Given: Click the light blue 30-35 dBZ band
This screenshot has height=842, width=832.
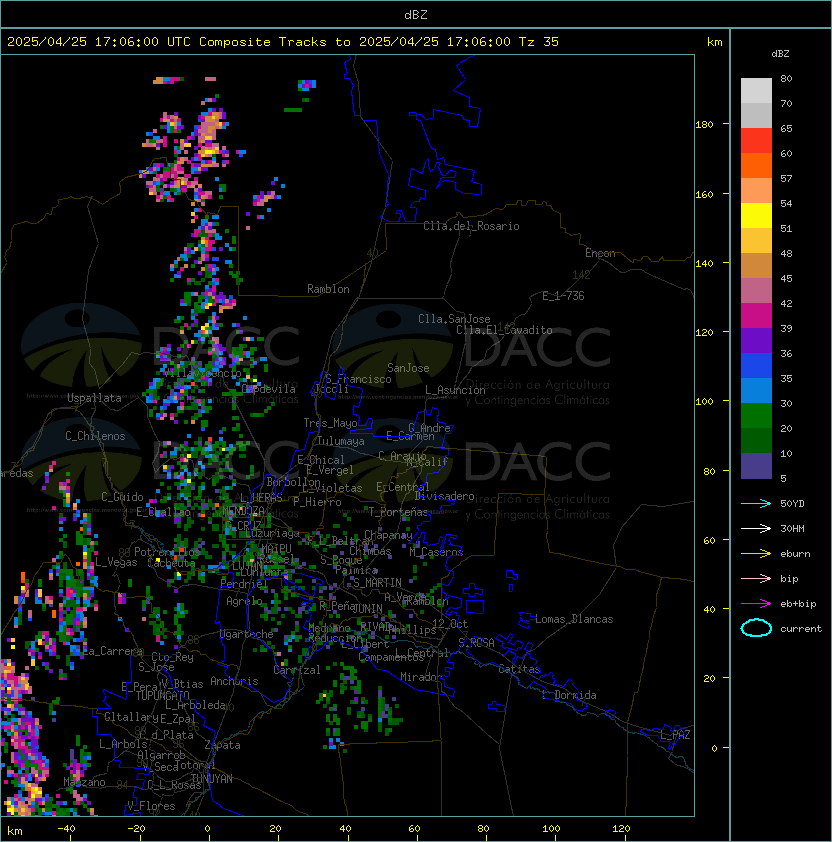Looking at the screenshot, I should (756, 390).
